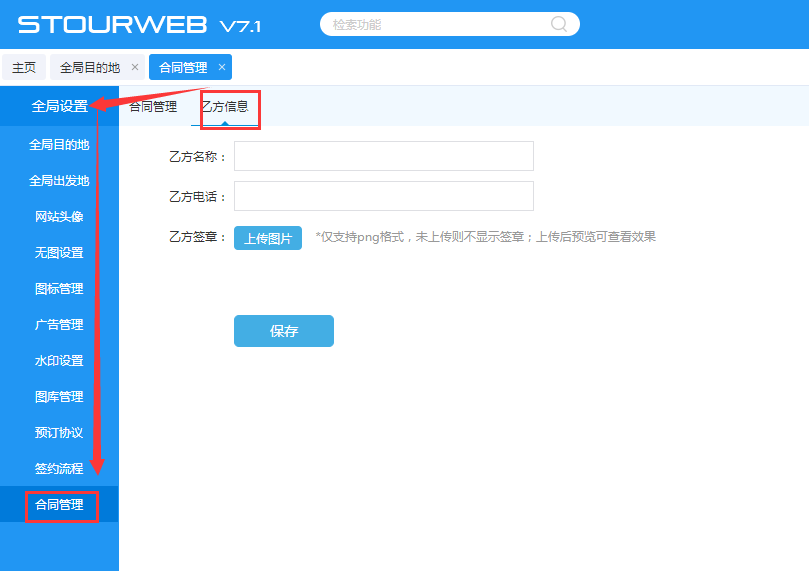Focus the 检索功能 search box
809x571 pixels.
click(x=440, y=24)
